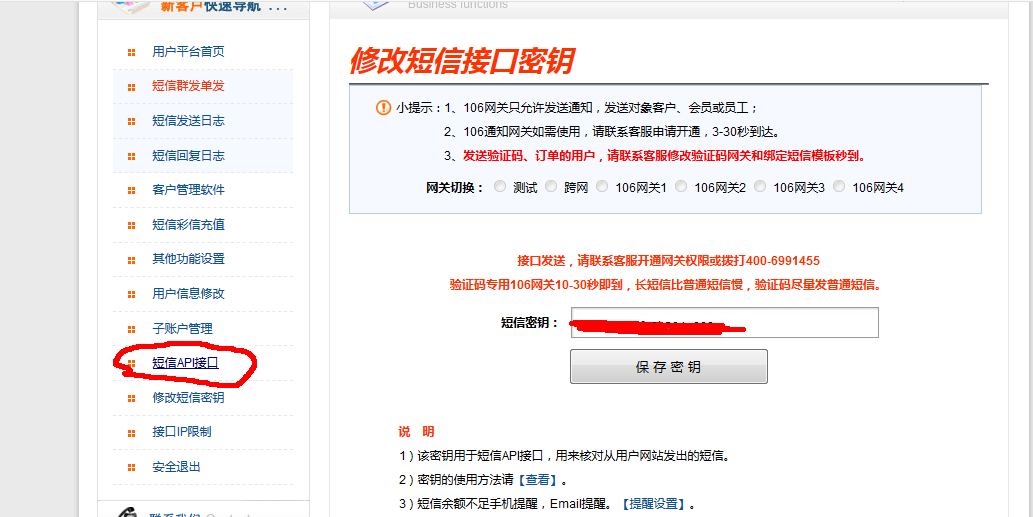The width and height of the screenshot is (1033, 517).
Task: Click 安全退出 to log out
Action: [x=176, y=467]
